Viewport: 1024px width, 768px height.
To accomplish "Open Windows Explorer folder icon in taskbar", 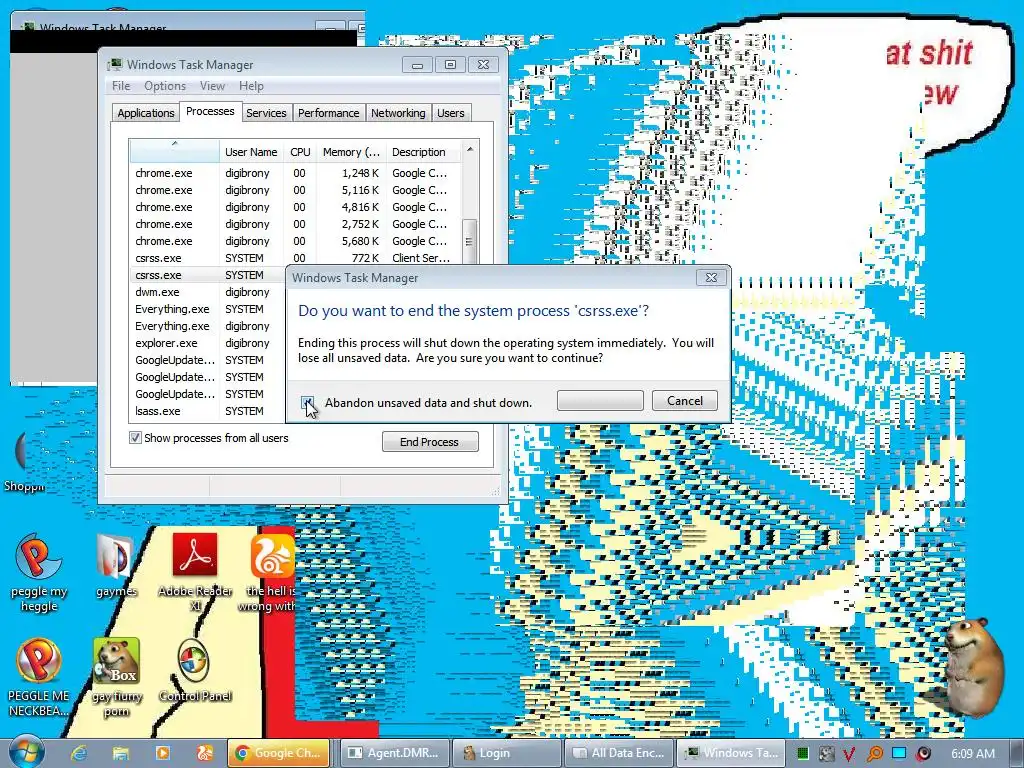I will 120,753.
